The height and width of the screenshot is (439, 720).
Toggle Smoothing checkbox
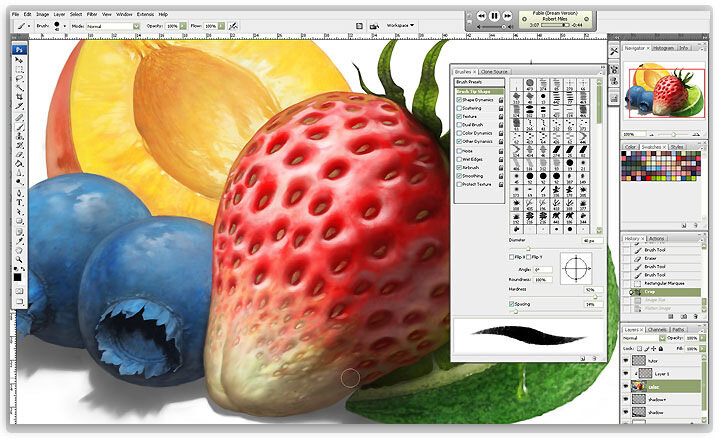(x=459, y=176)
